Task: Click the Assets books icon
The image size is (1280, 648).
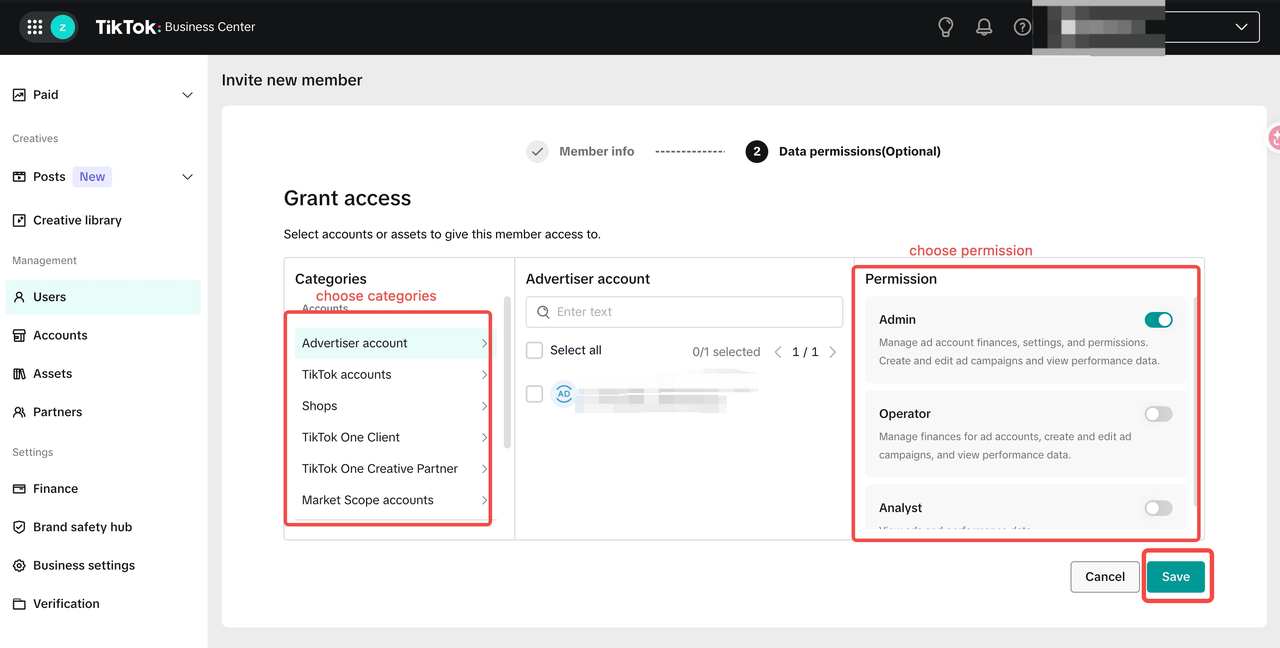Action: point(19,374)
